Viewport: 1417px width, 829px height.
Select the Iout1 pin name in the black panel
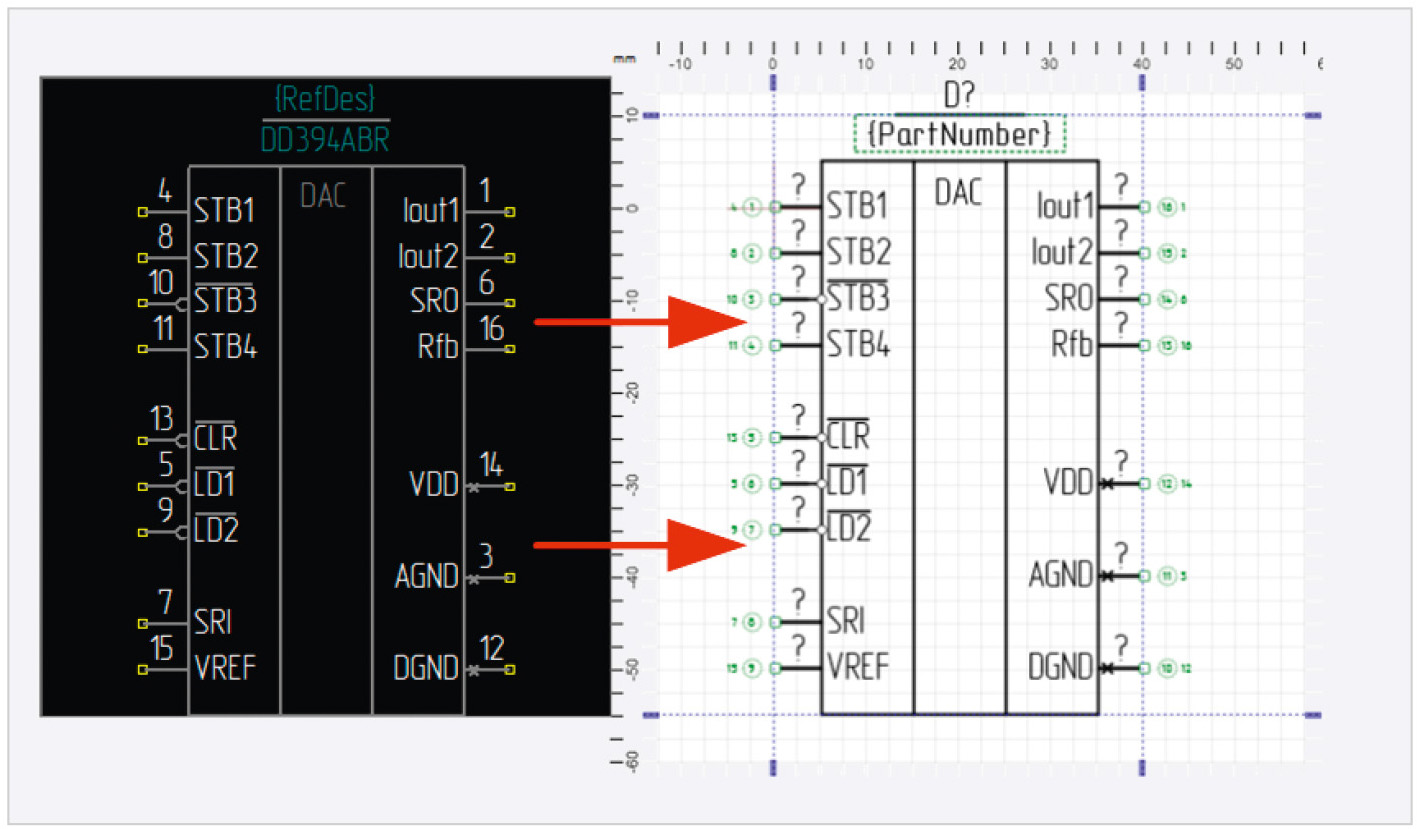pyautogui.click(x=430, y=212)
